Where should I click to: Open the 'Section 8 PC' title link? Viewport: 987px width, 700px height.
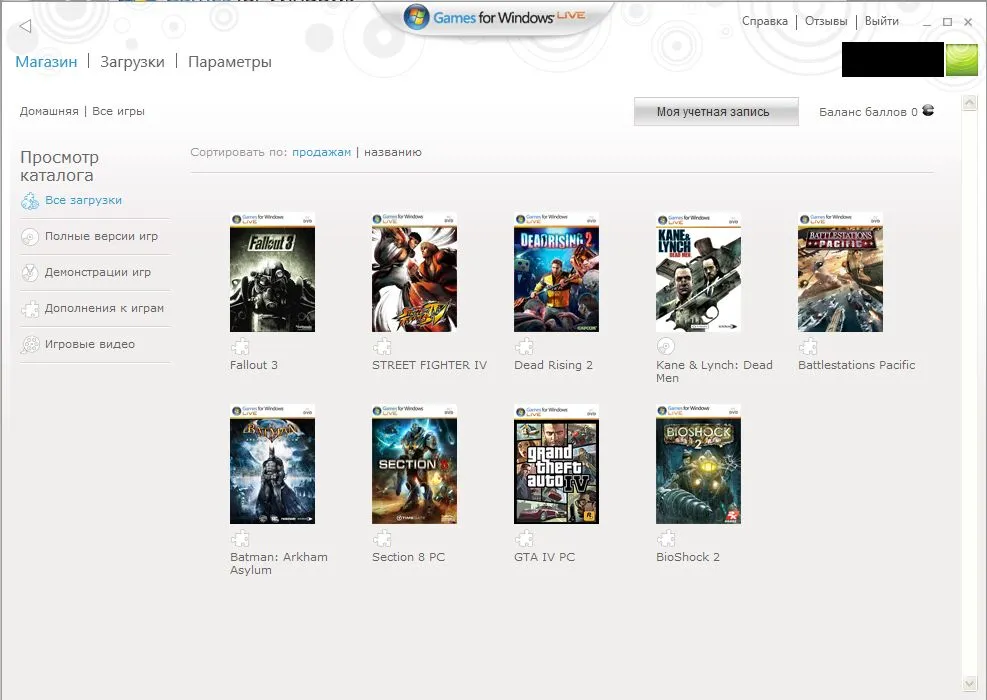pos(409,557)
